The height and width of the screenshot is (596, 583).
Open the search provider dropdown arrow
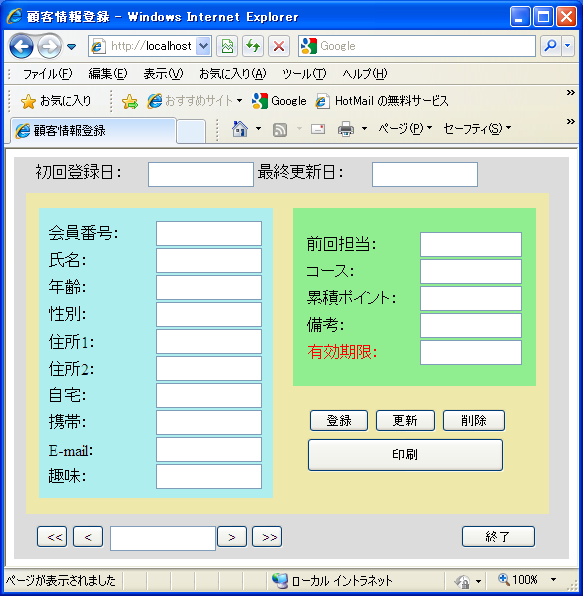[x=567, y=46]
